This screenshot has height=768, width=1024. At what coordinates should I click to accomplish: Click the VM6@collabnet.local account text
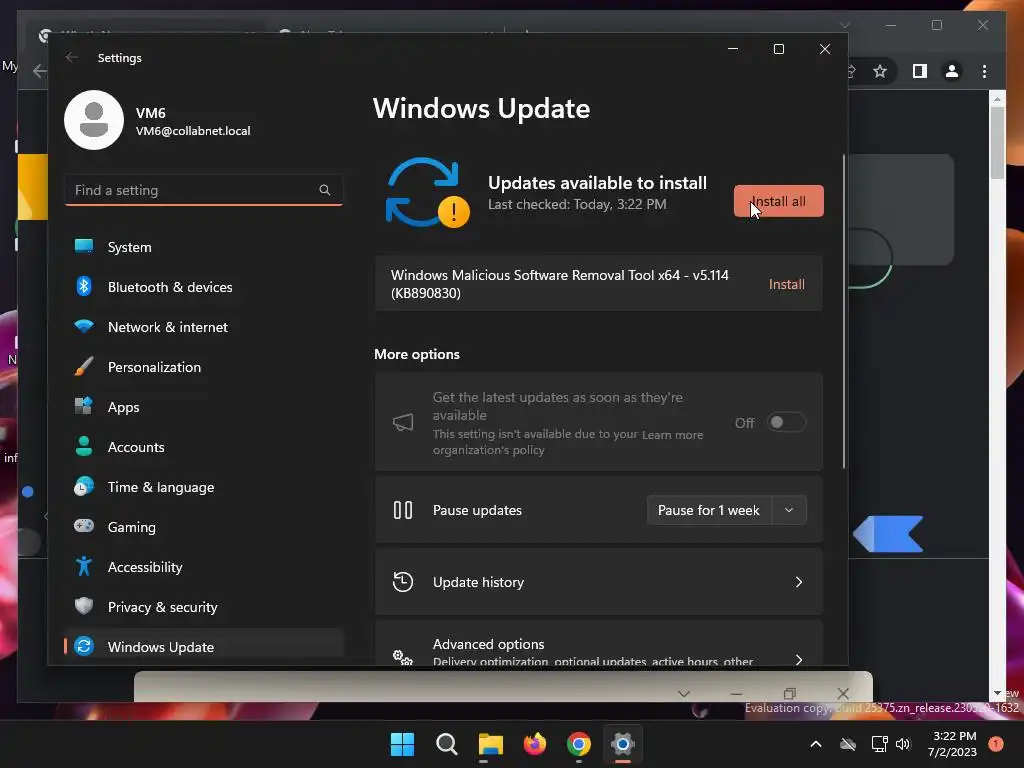[193, 131]
